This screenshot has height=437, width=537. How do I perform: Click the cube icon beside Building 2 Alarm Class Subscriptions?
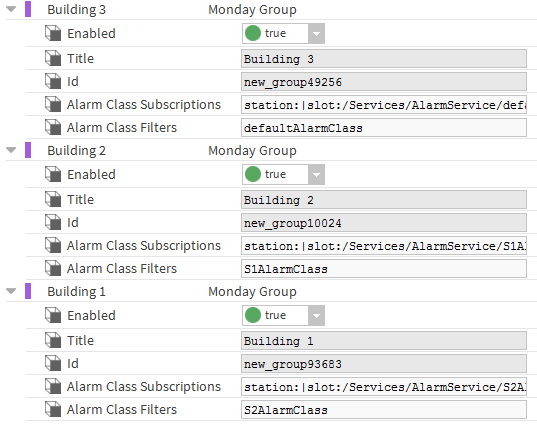tap(53, 245)
